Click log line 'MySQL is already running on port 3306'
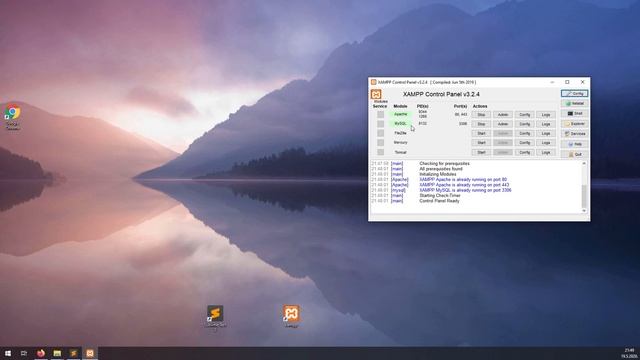Image resolution: width=640 pixels, height=360 pixels. pyautogui.click(x=465, y=190)
